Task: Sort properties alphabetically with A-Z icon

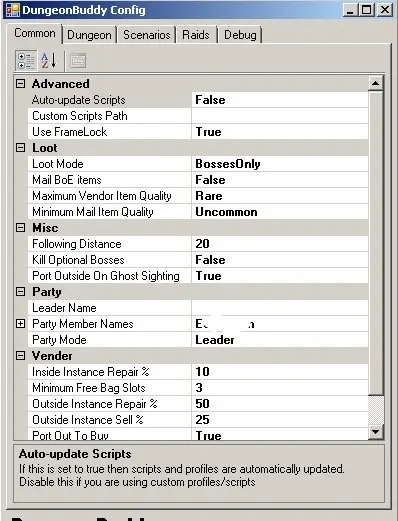Action: pos(49,60)
